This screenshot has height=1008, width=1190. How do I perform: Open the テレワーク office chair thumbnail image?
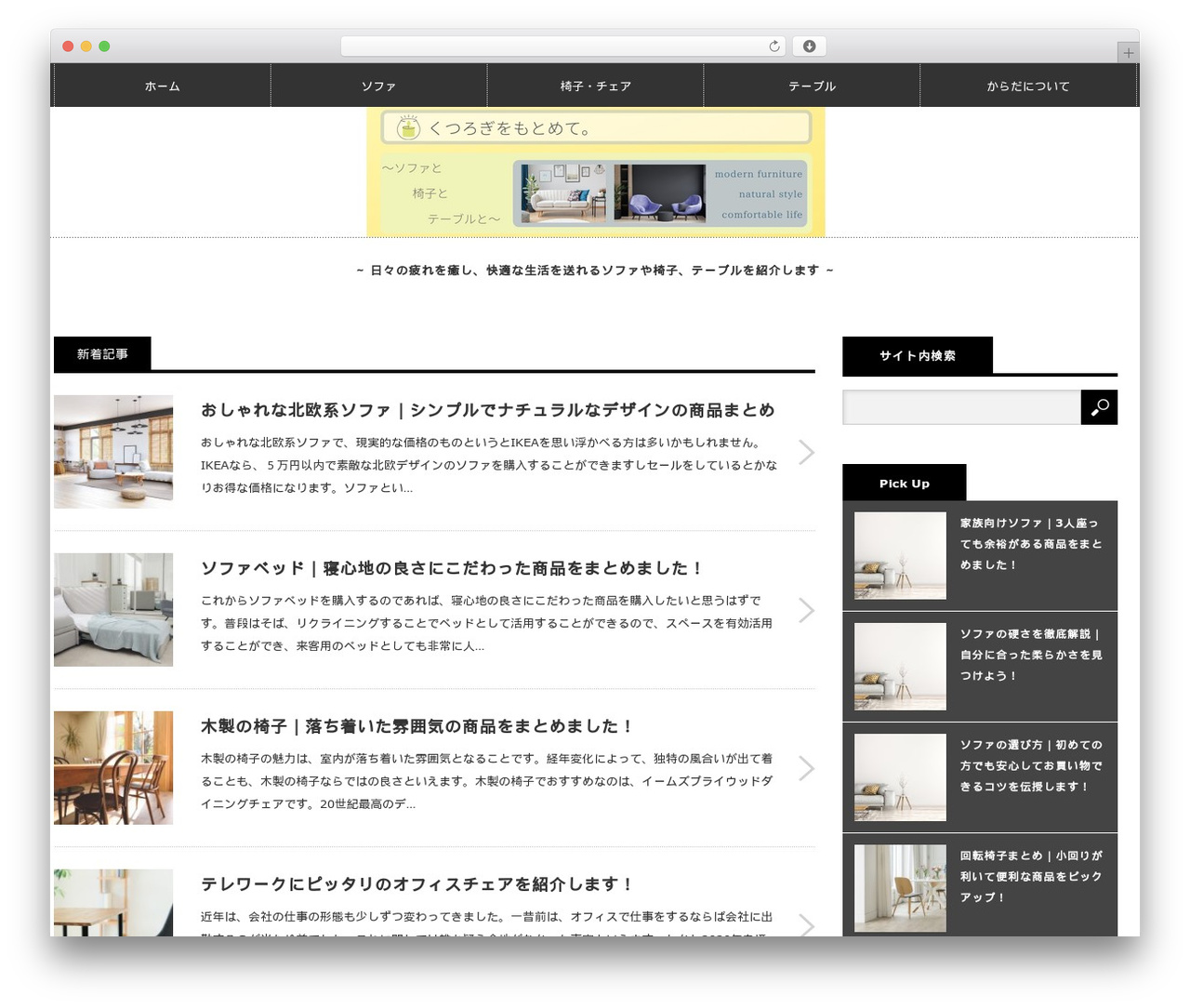pos(113,903)
